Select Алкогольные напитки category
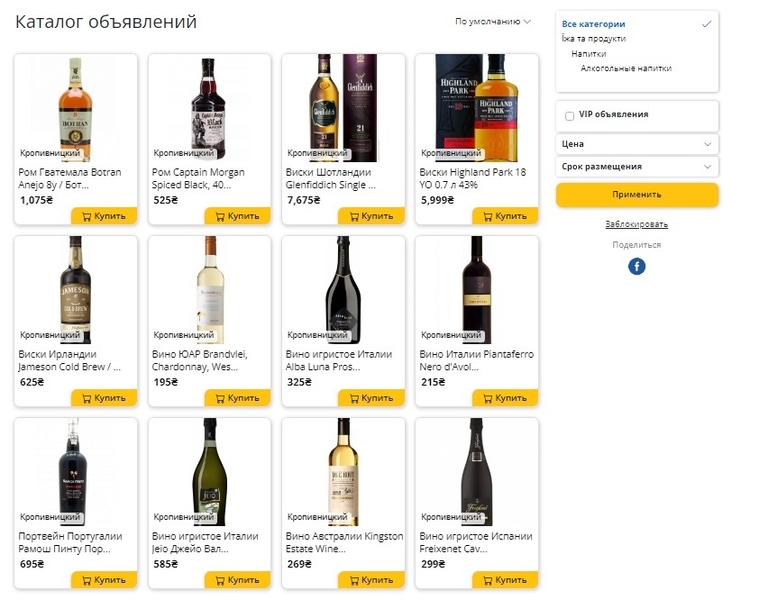Image resolution: width=759 pixels, height=600 pixels. pyautogui.click(x=626, y=69)
